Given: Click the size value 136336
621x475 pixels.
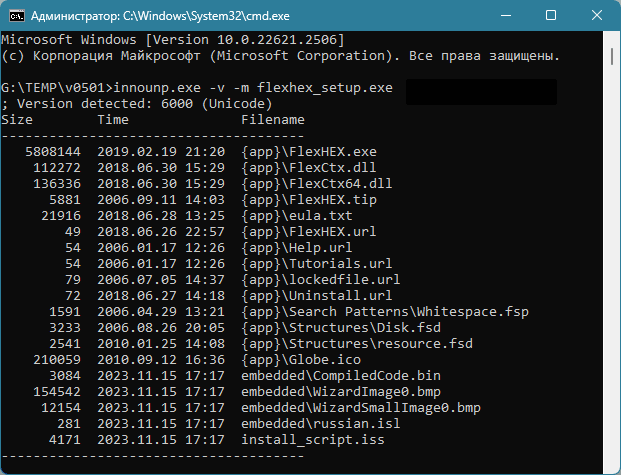Looking at the screenshot, I should (57, 184).
